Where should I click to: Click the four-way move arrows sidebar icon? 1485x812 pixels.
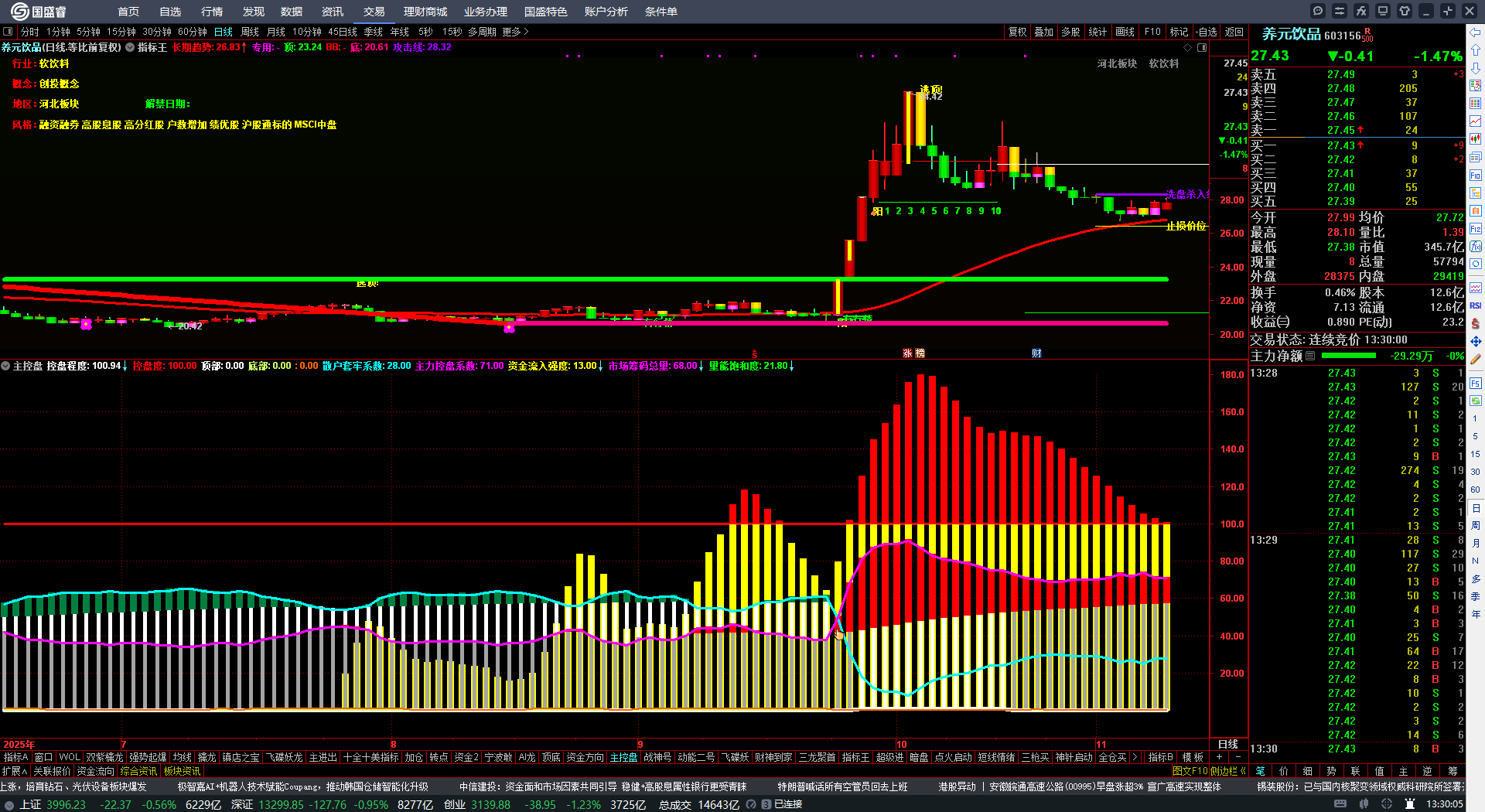pos(1476,341)
